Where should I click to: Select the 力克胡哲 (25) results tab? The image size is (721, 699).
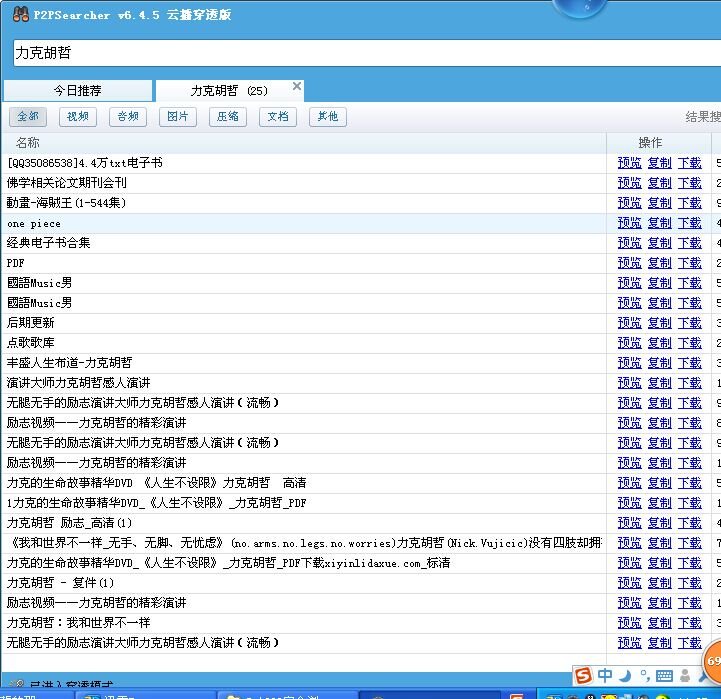click(229, 91)
